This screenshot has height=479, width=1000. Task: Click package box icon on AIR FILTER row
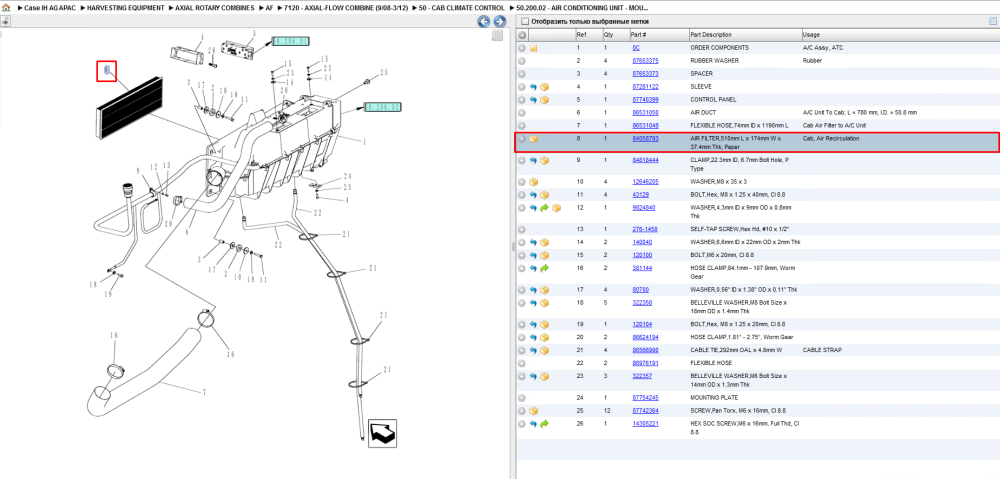534,138
